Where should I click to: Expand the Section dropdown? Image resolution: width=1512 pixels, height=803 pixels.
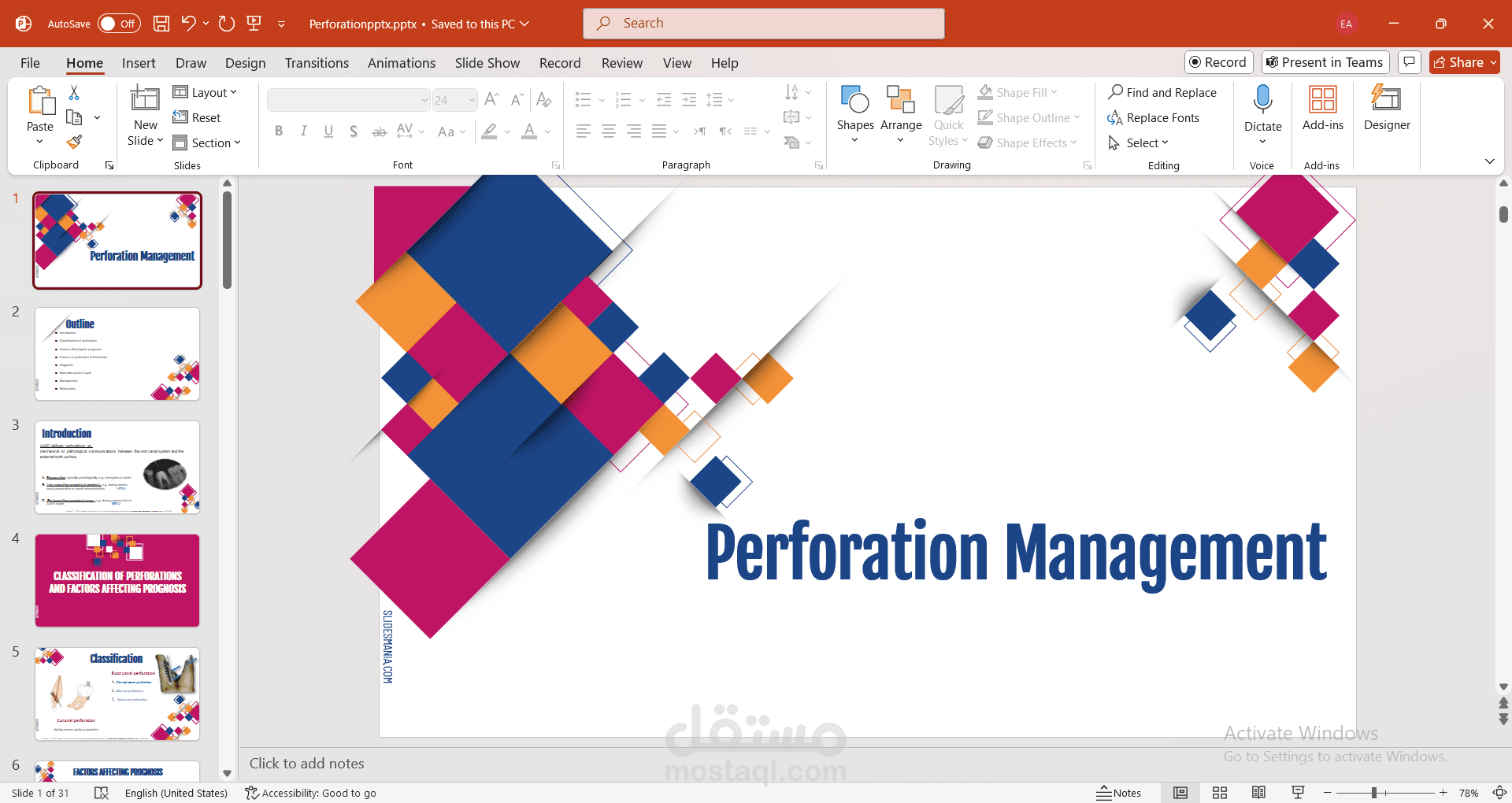(x=207, y=142)
